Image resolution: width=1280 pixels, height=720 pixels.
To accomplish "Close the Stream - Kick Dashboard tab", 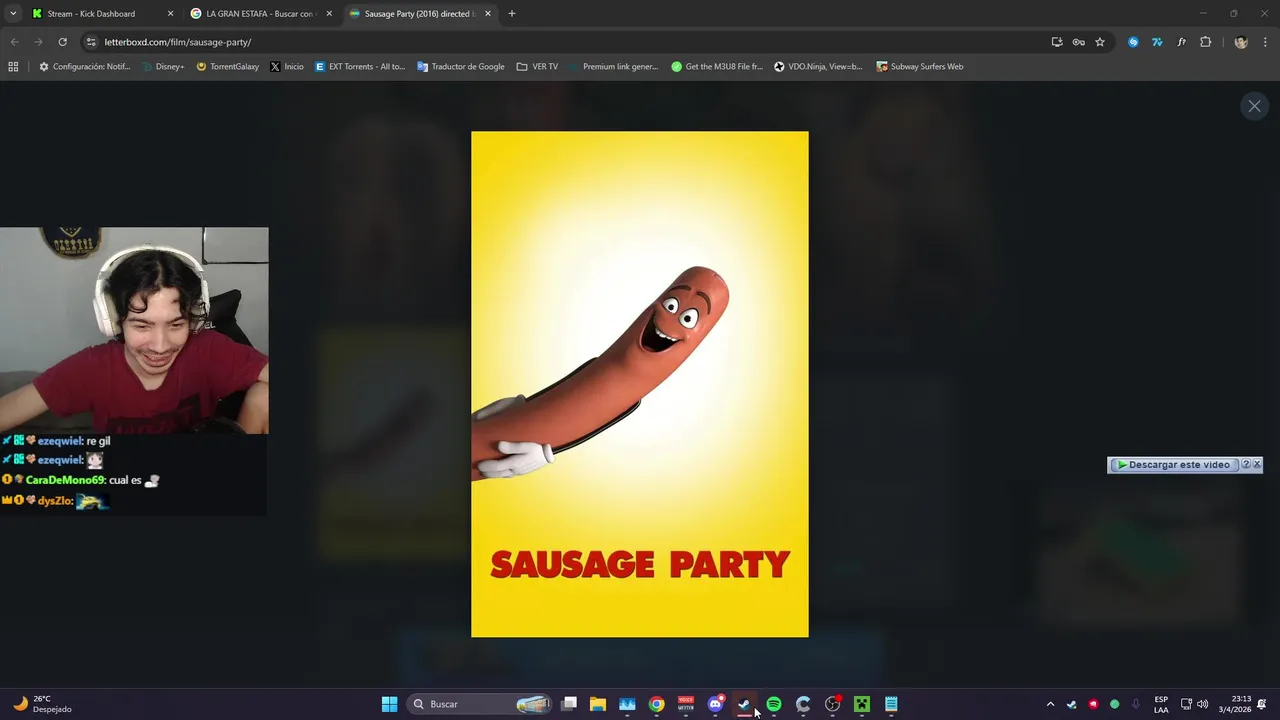I will (x=170, y=14).
